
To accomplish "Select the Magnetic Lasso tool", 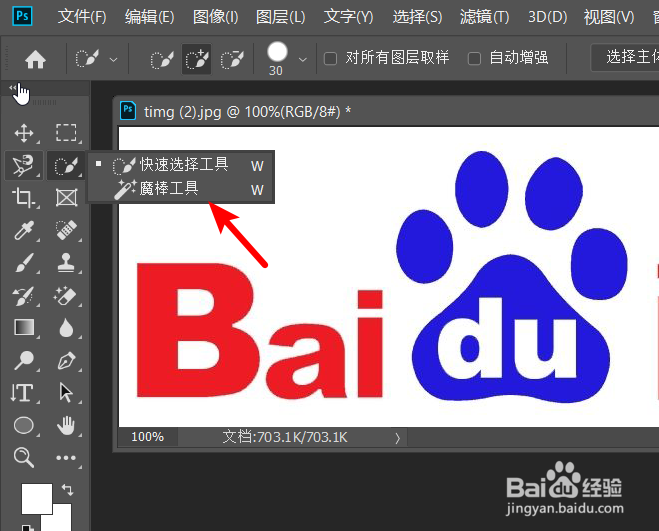I will click(x=24, y=165).
